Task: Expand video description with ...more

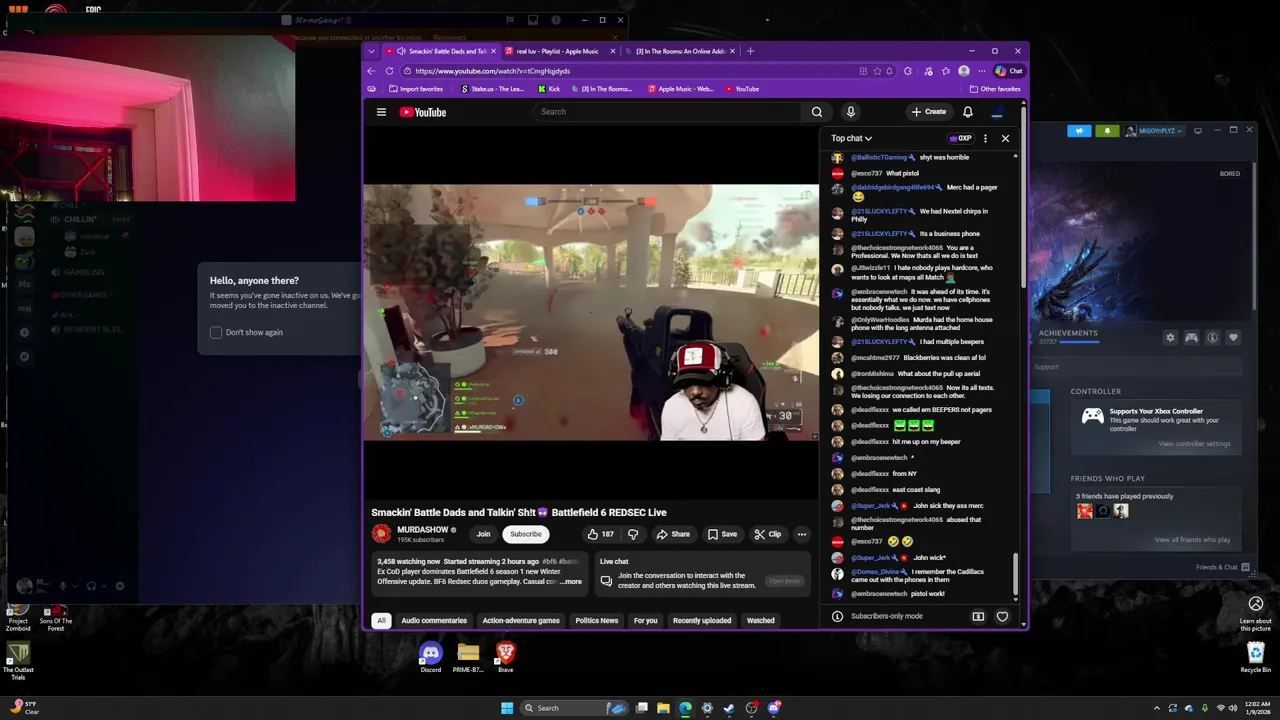Action: pyautogui.click(x=571, y=582)
